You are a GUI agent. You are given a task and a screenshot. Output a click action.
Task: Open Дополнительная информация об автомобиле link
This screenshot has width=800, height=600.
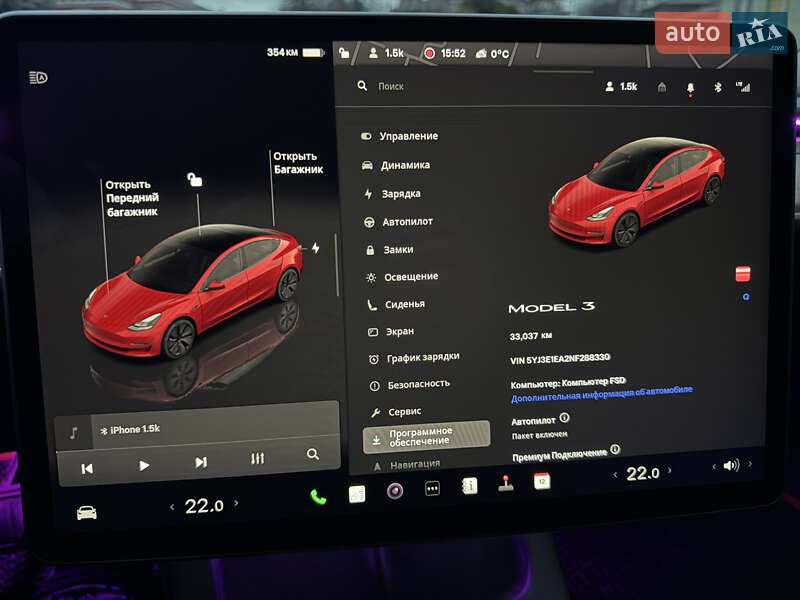tap(602, 394)
